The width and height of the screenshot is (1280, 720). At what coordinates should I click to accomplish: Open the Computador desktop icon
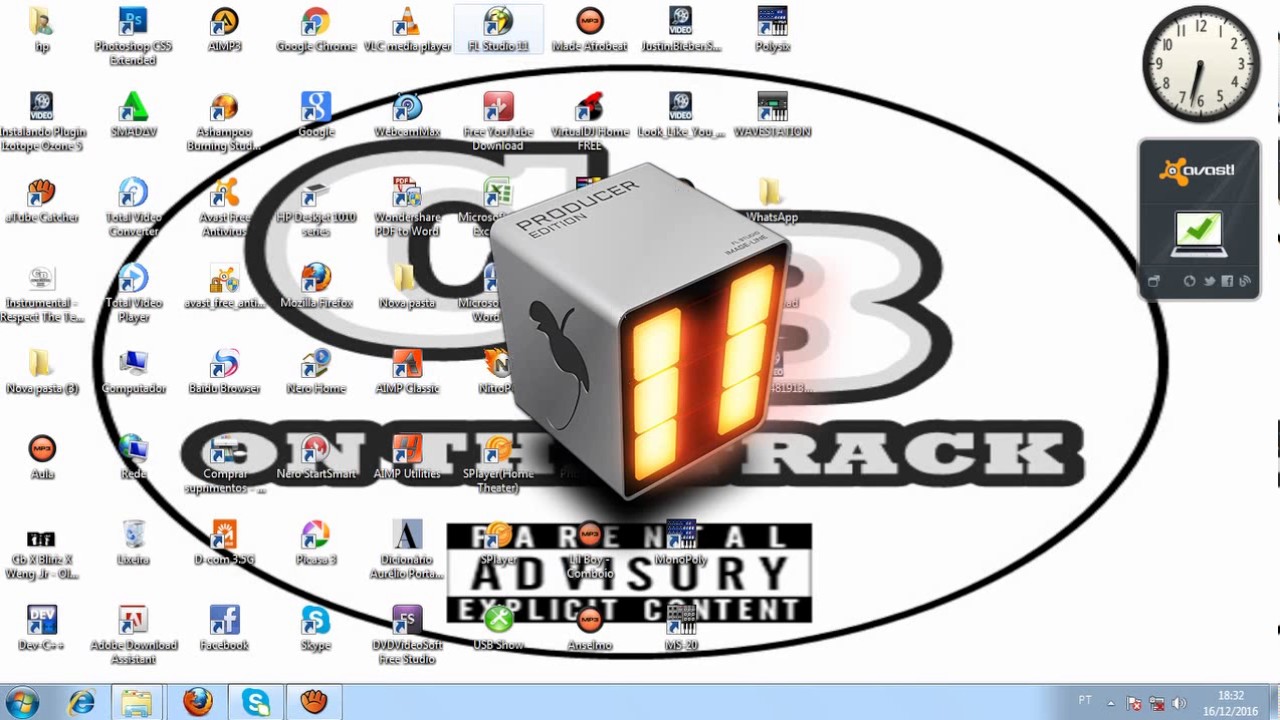coord(133,370)
